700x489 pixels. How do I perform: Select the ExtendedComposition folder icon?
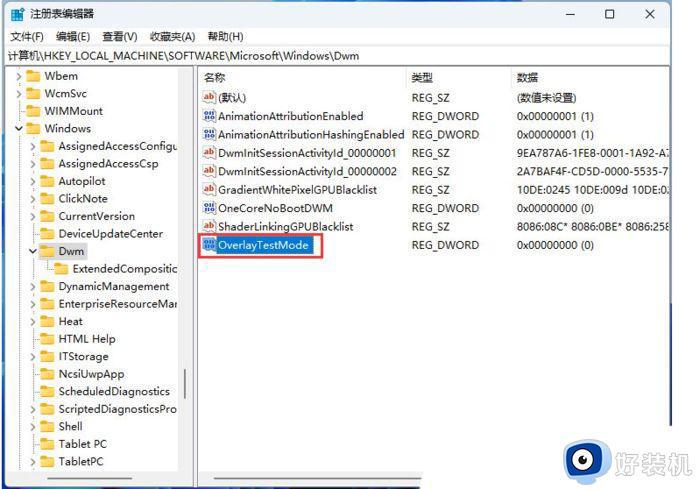click(x=61, y=269)
